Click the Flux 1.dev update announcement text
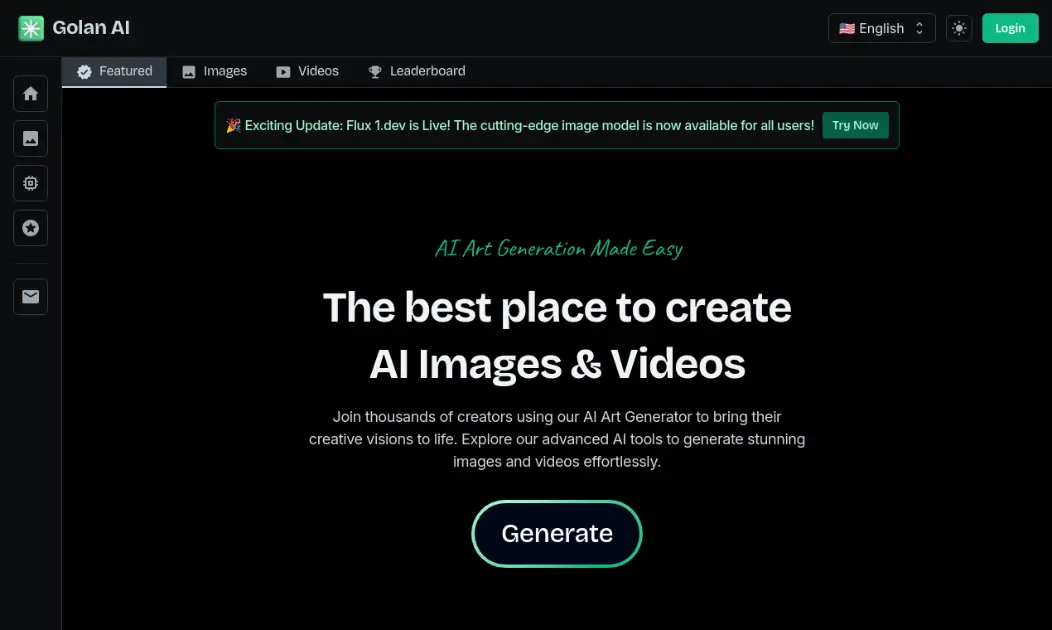This screenshot has width=1052, height=630. [519, 125]
